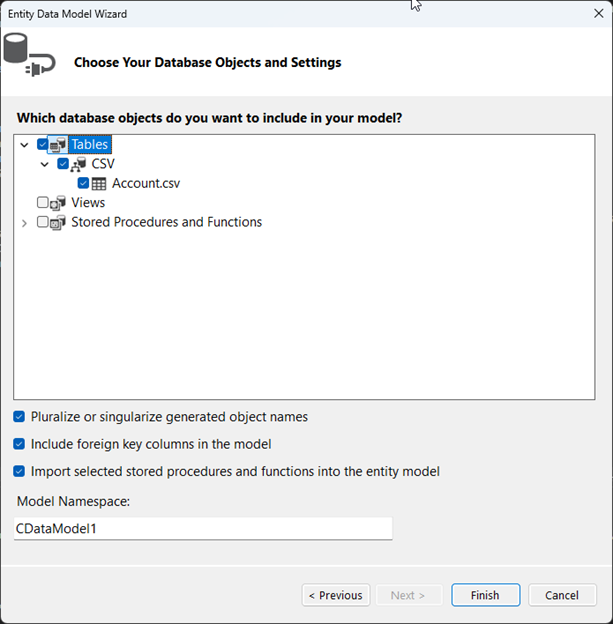The height and width of the screenshot is (624, 613).
Task: Uncheck the Tables checkbox
Action: 43,145
